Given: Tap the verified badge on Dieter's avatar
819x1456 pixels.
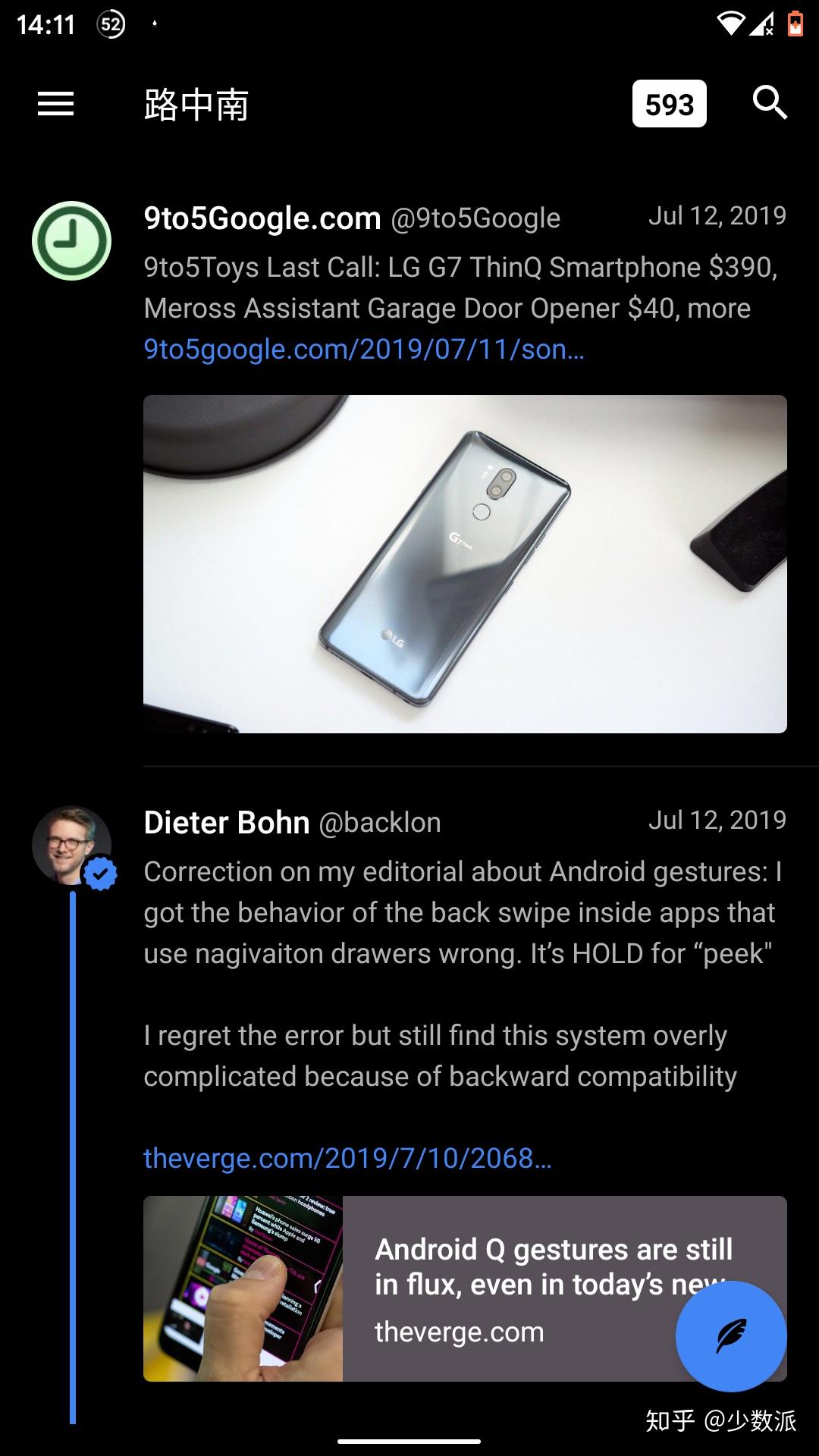Looking at the screenshot, I should (x=100, y=874).
